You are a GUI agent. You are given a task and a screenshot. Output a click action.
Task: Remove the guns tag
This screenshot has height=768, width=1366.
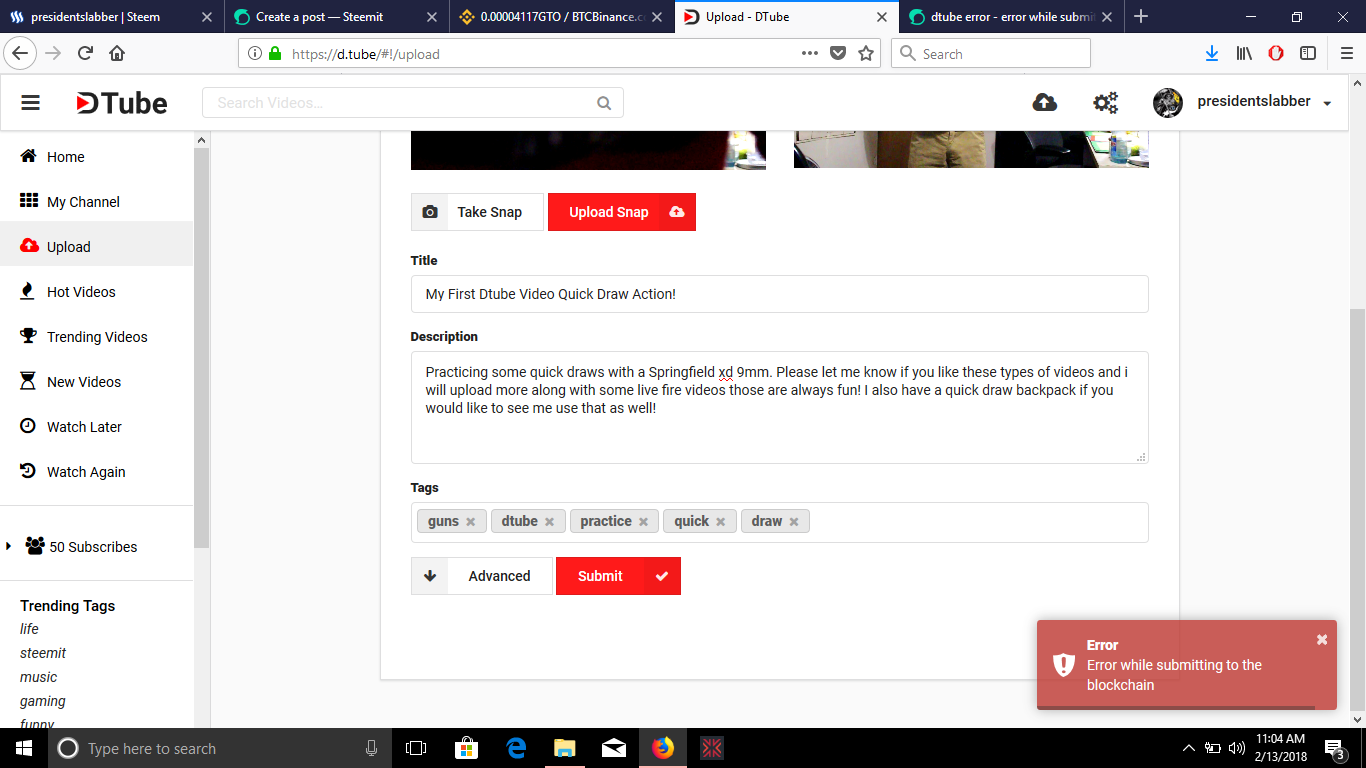[470, 521]
